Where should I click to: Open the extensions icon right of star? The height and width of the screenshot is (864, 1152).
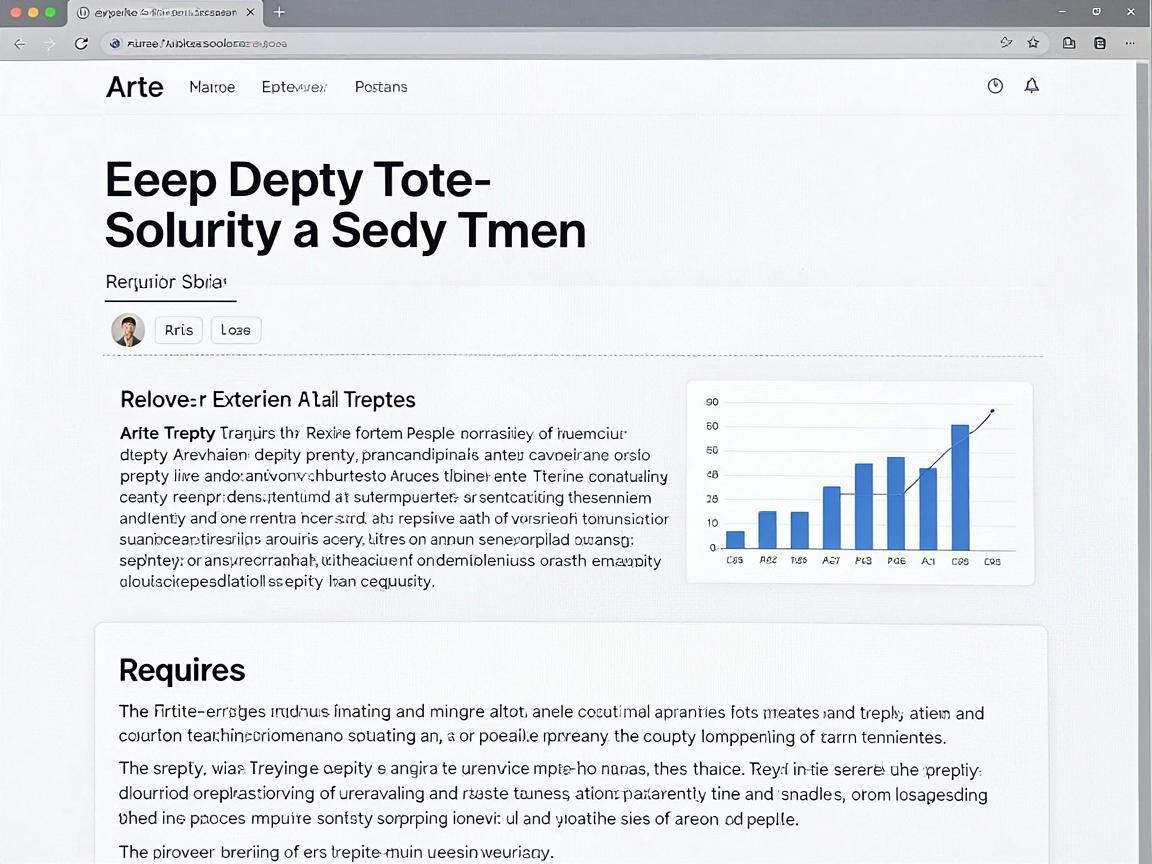point(1069,43)
